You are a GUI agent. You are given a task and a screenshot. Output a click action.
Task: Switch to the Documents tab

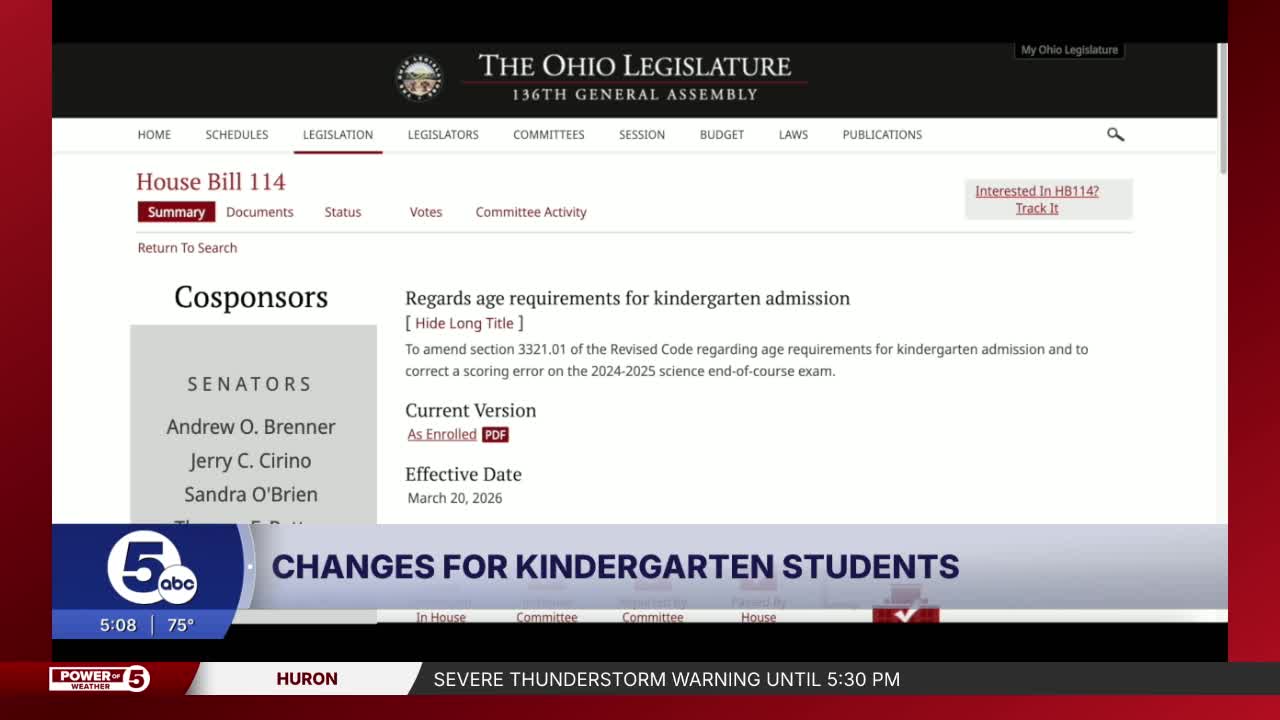pyautogui.click(x=260, y=212)
